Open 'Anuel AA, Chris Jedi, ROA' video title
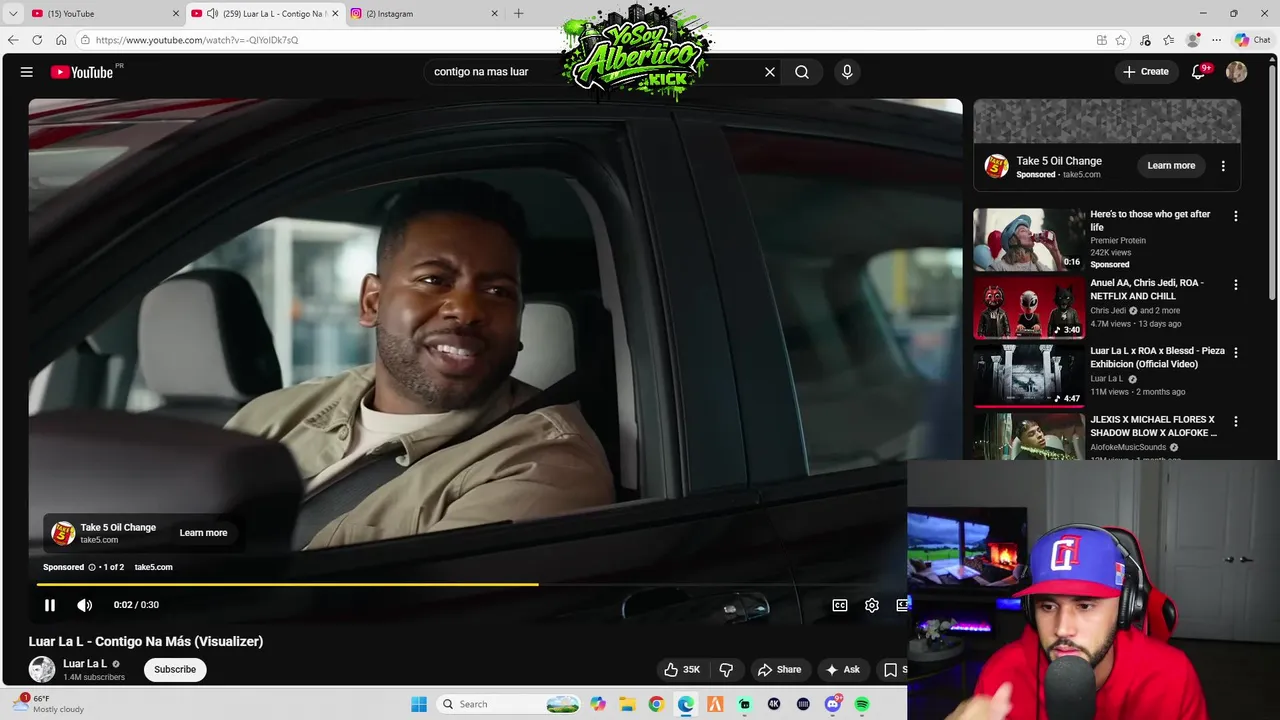Screen dimensions: 1280x720 (1147, 290)
